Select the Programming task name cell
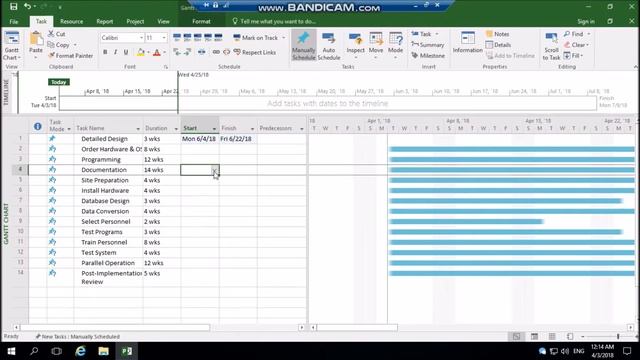 click(108, 160)
